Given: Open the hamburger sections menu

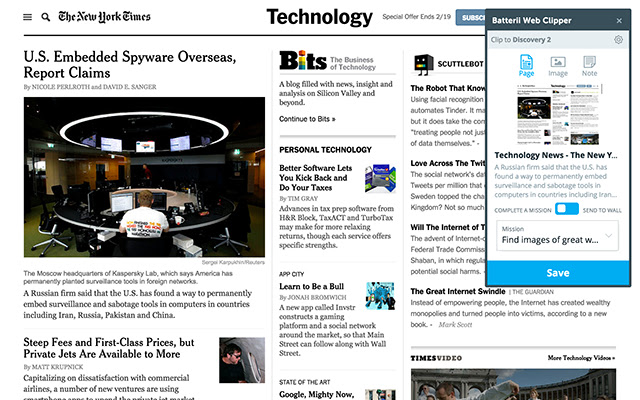Looking at the screenshot, I should click(x=27, y=17).
